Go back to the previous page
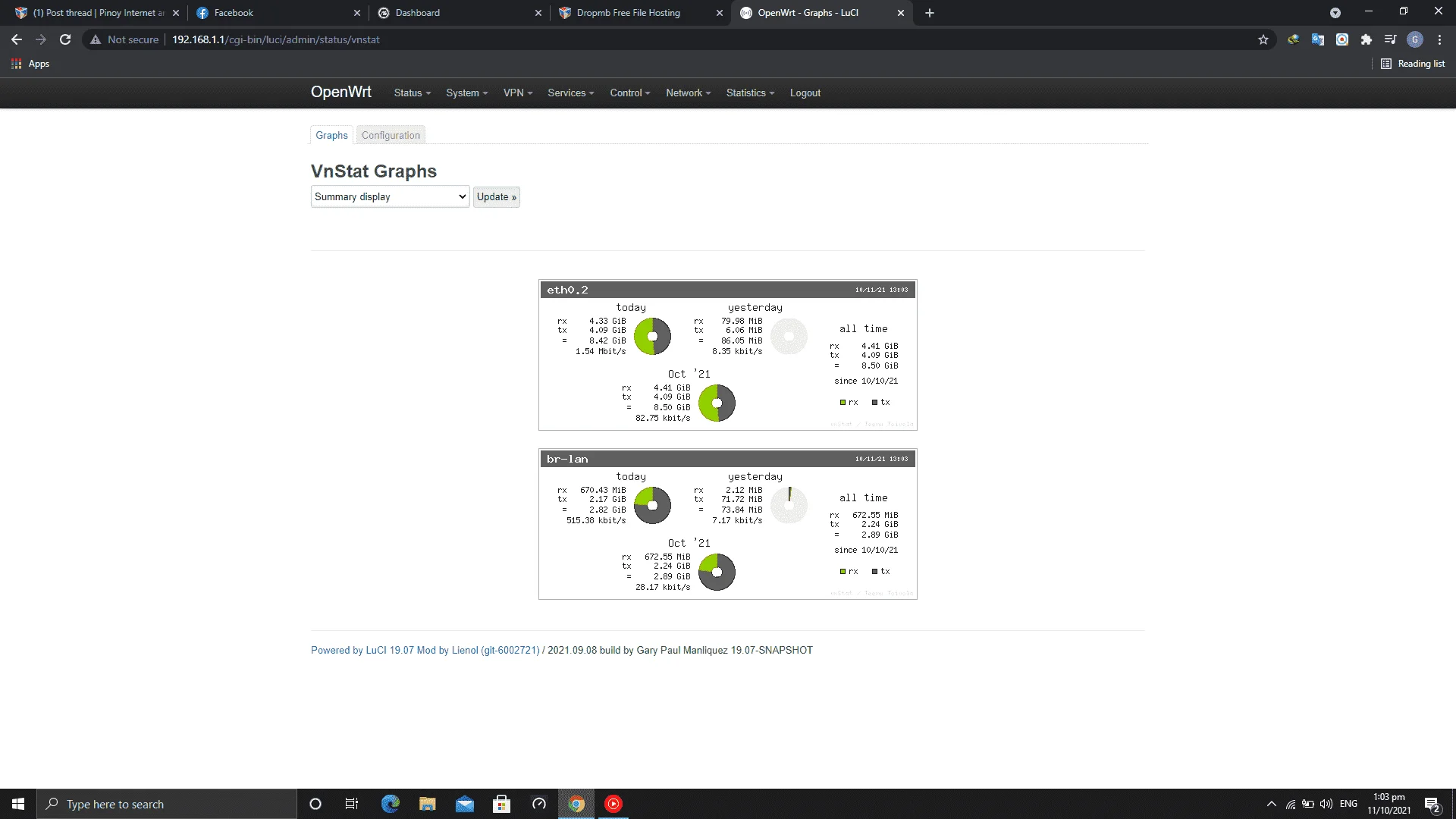This screenshot has width=1456, height=819. click(x=17, y=39)
